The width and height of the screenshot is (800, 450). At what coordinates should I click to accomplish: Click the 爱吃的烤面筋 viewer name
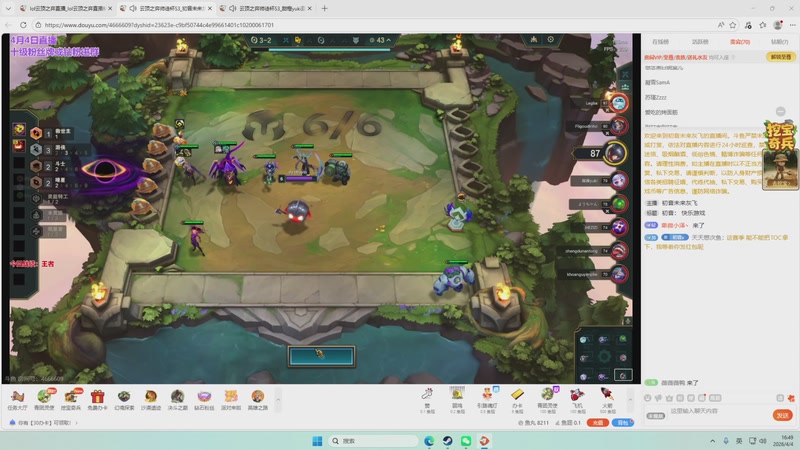(661, 112)
